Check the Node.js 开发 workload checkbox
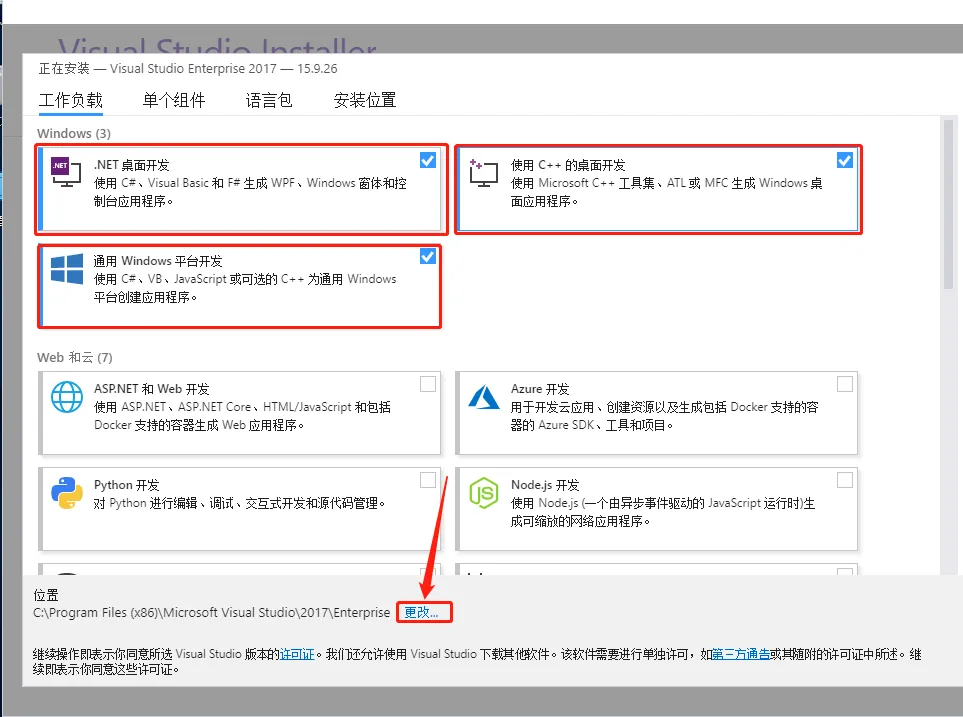Image resolution: width=963 pixels, height=717 pixels. coord(845,480)
